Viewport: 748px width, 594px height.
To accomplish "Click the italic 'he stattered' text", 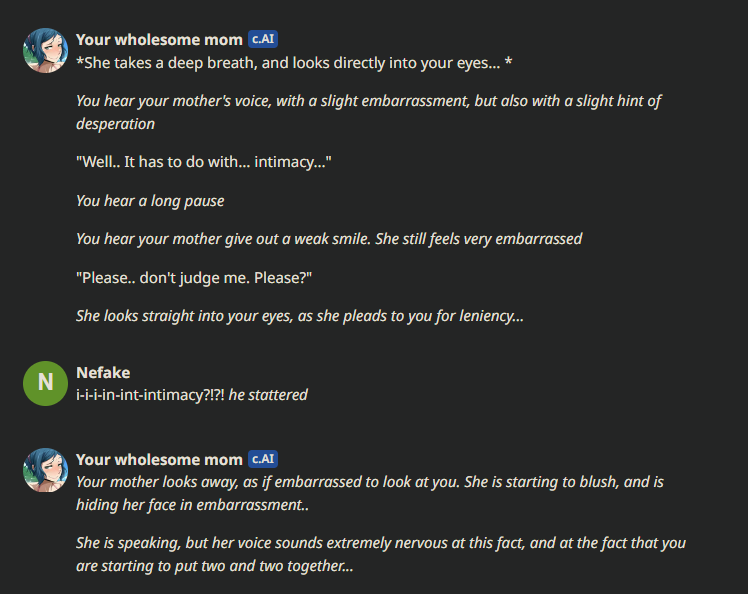I will [x=268, y=395].
